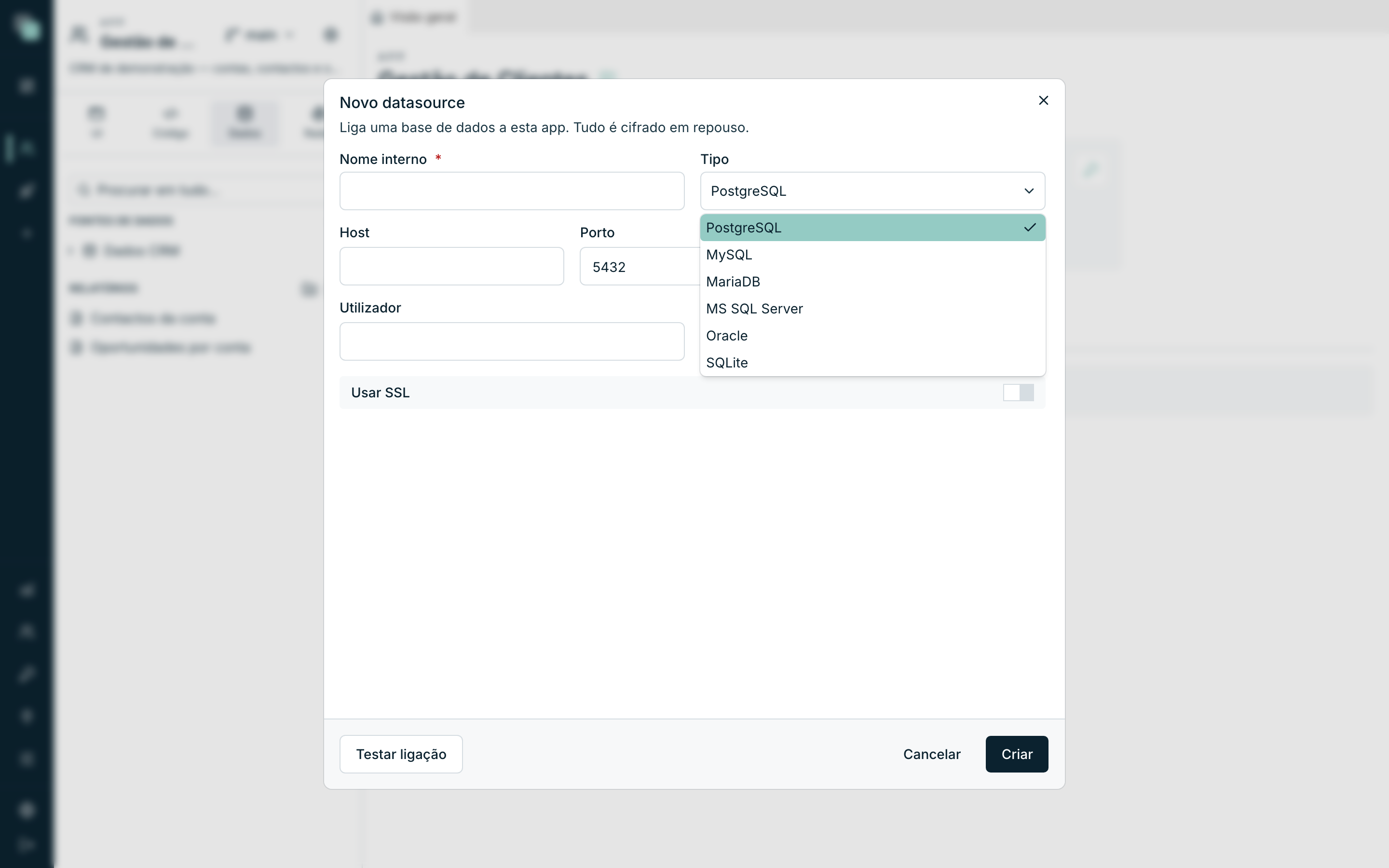Click the Usar SSL label text
1389x868 pixels.
(381, 393)
